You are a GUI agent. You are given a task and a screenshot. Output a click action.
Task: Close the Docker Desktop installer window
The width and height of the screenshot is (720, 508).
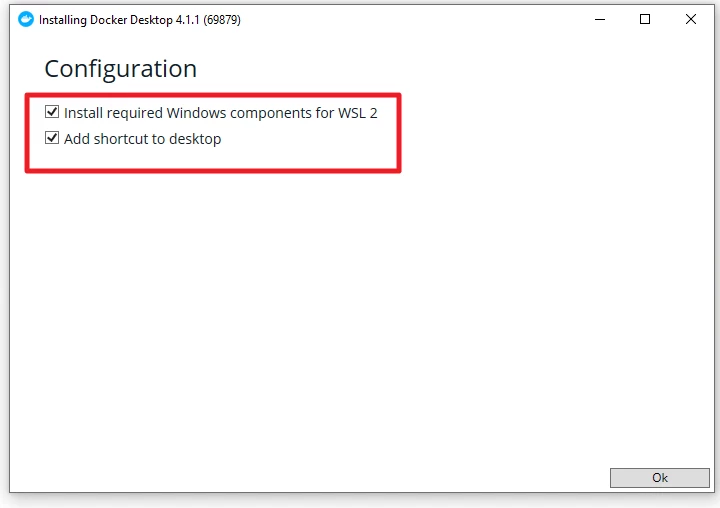[x=690, y=19]
